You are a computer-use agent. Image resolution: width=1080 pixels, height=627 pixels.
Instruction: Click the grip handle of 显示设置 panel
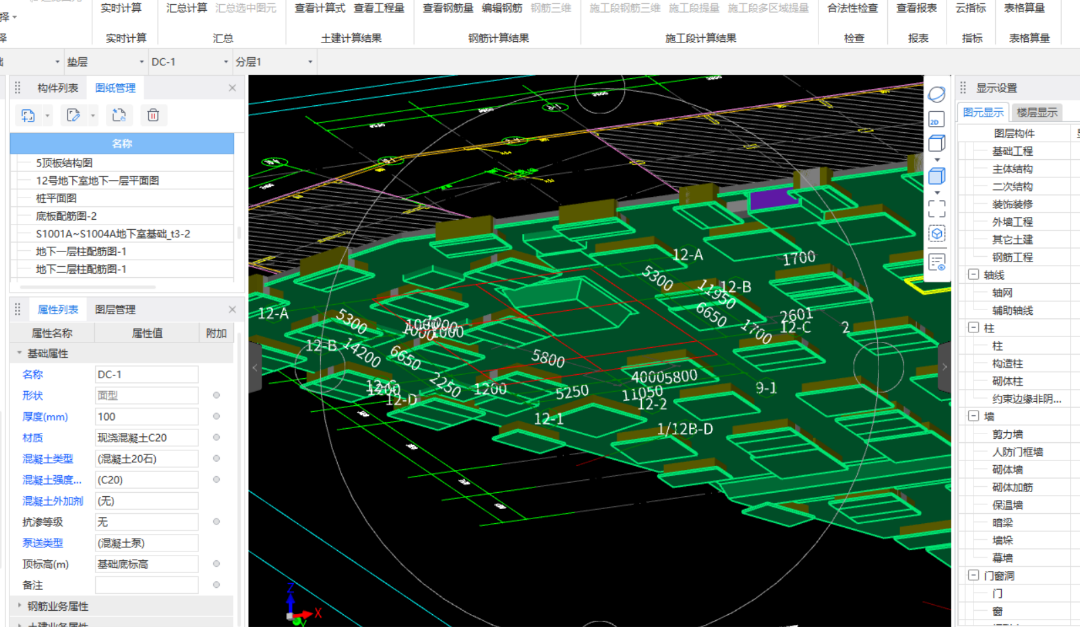point(963,88)
